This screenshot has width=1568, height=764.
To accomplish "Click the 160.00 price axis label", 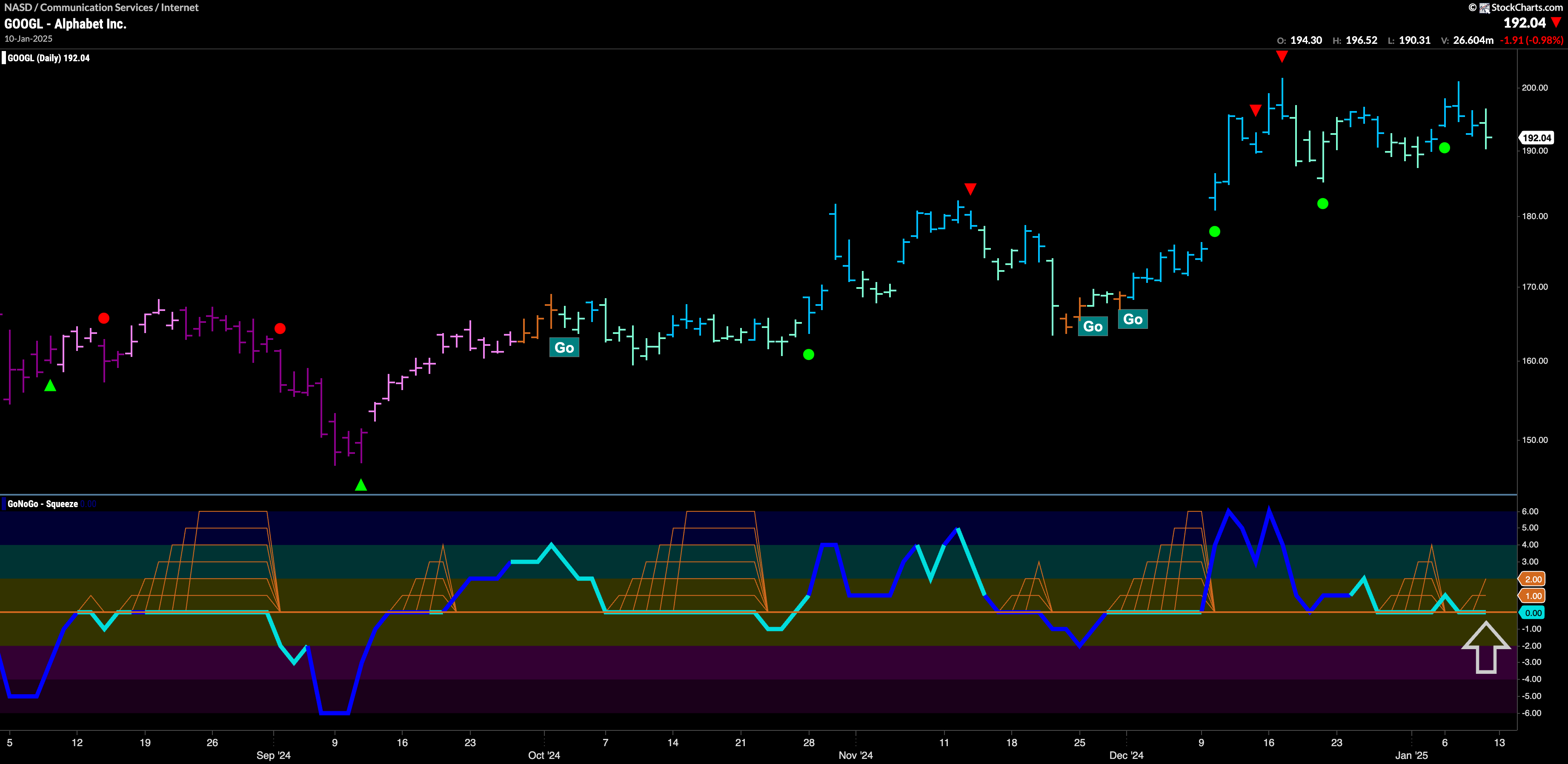I will tap(1534, 361).
